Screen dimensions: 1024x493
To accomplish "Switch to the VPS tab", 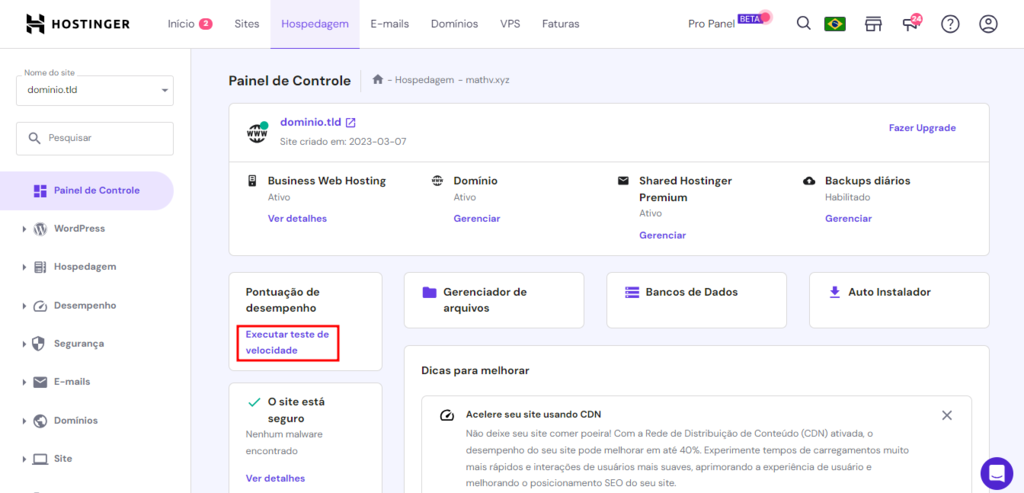I will 510,24.
